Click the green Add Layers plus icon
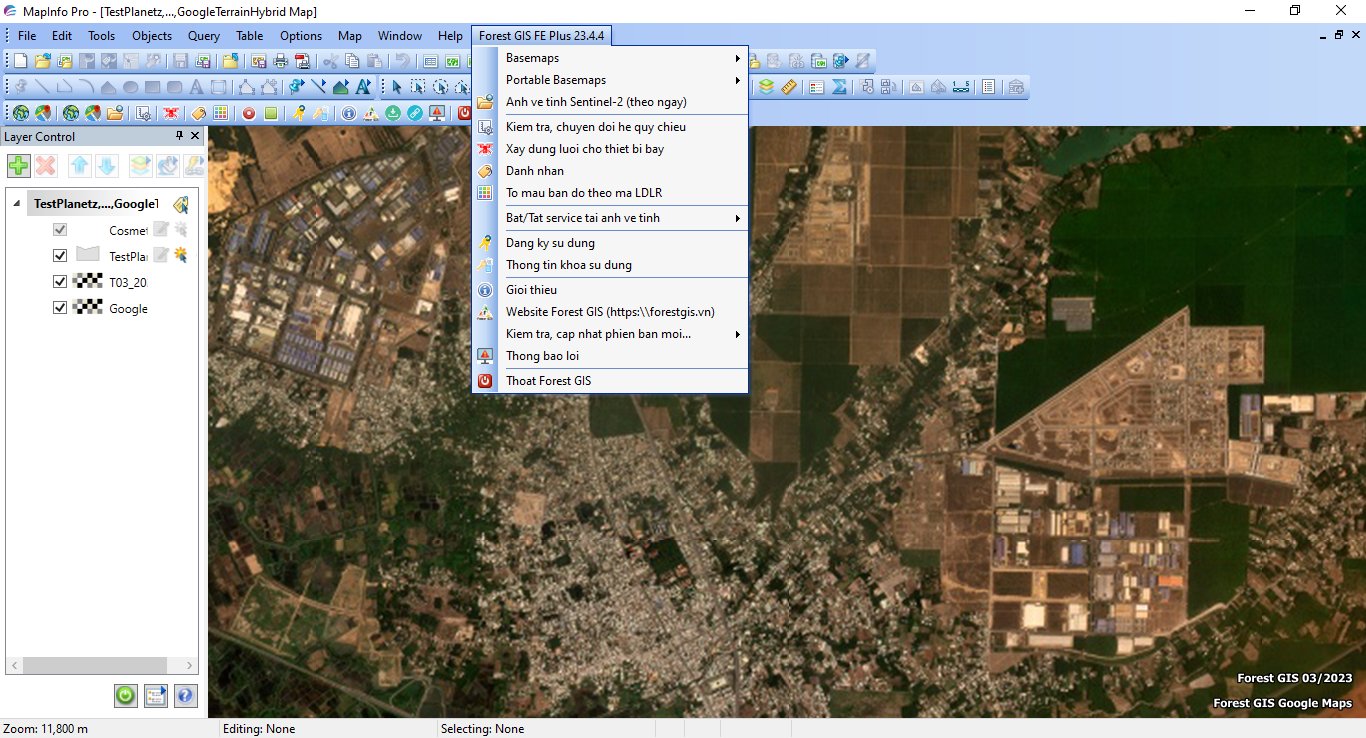The height and width of the screenshot is (738, 1366). (18, 166)
